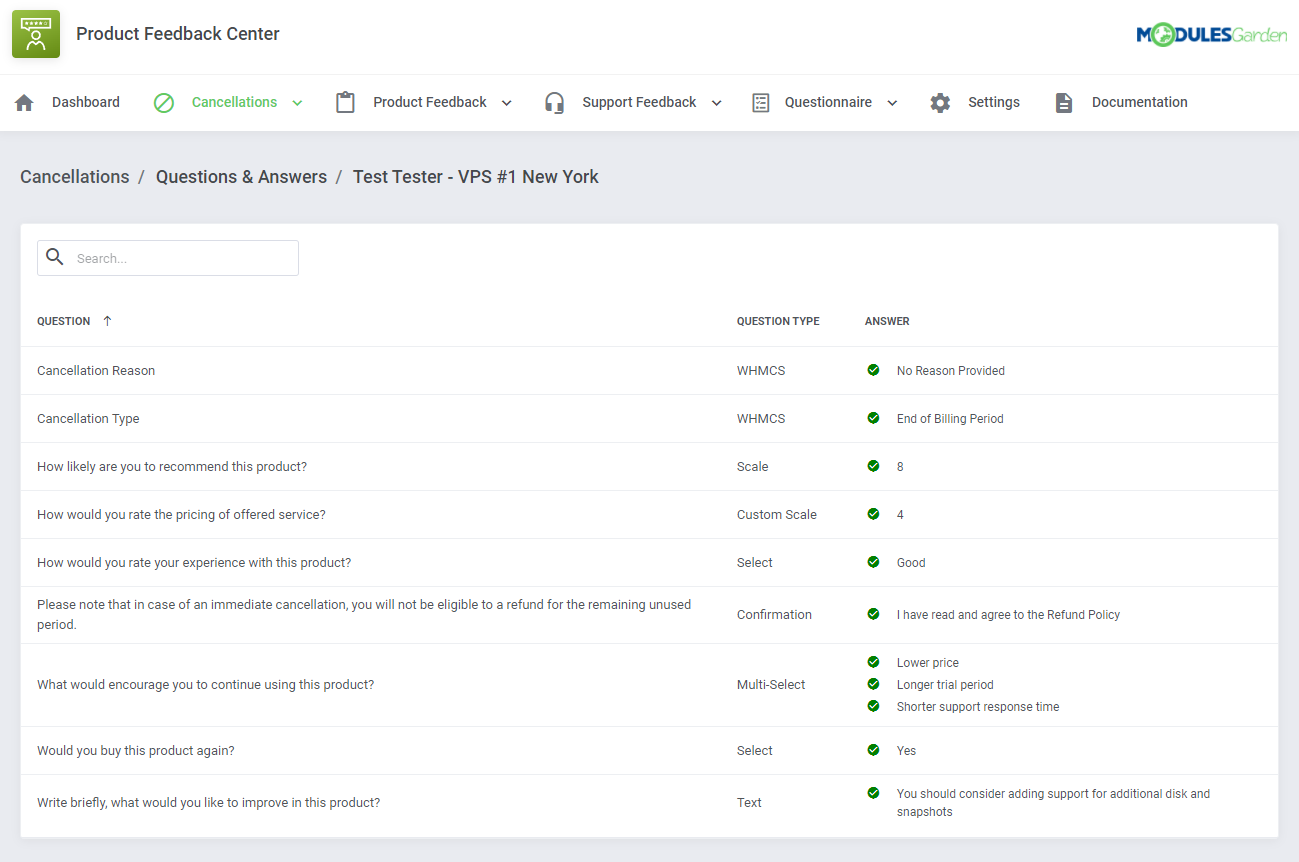
Task: Switch to the Dashboard menu item
Action: [x=85, y=101]
